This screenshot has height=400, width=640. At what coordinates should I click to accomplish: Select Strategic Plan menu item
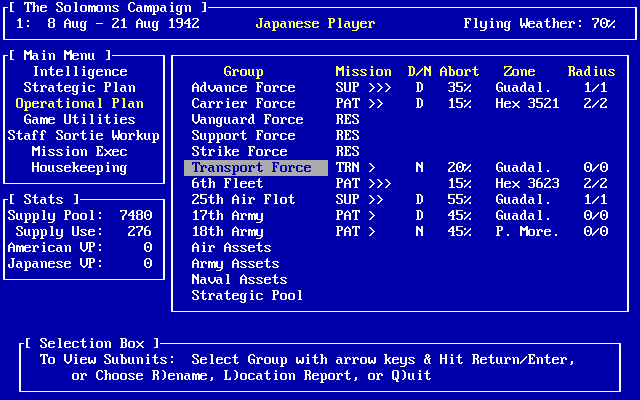point(80,87)
